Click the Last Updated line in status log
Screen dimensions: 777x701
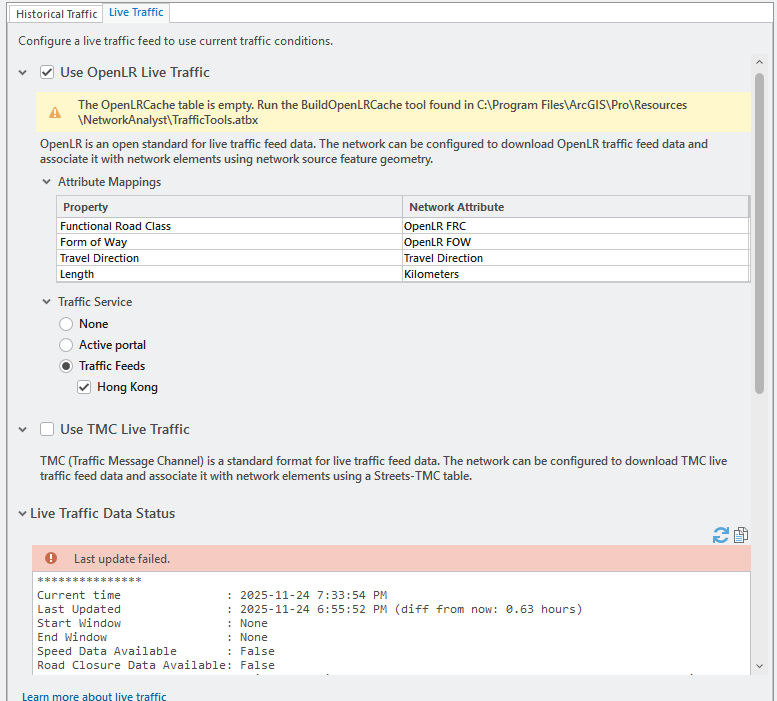pyautogui.click(x=310, y=609)
